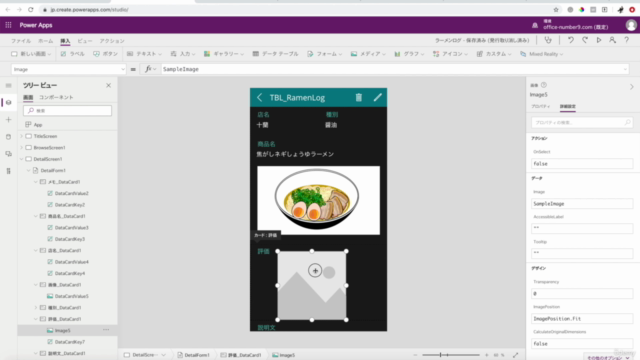Click the DetailForm1 breadcrumb
Image resolution: width=640 pixels, height=360 pixels.
193,355
